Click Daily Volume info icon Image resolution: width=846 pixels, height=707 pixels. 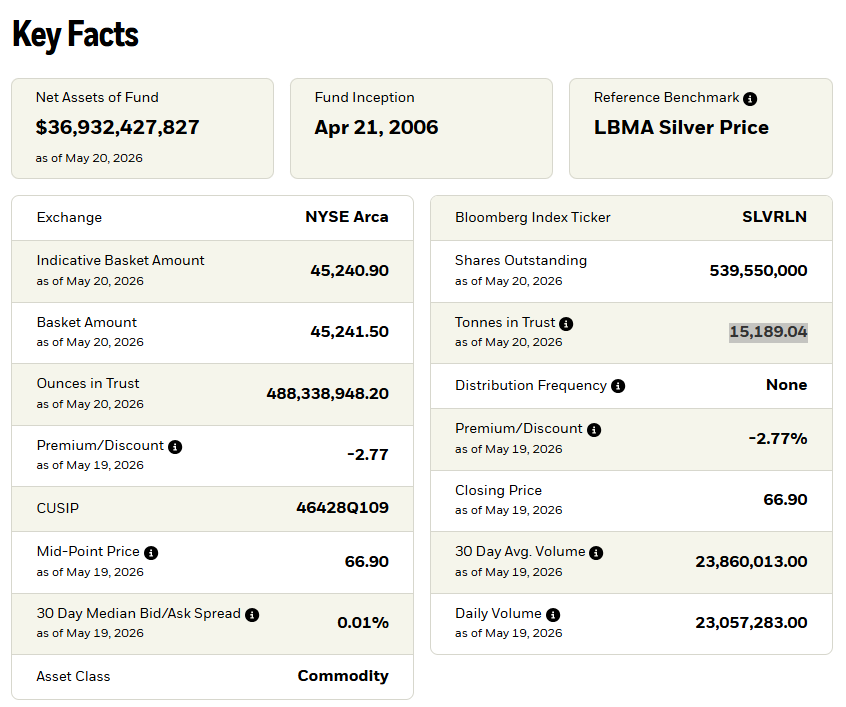click(x=553, y=615)
